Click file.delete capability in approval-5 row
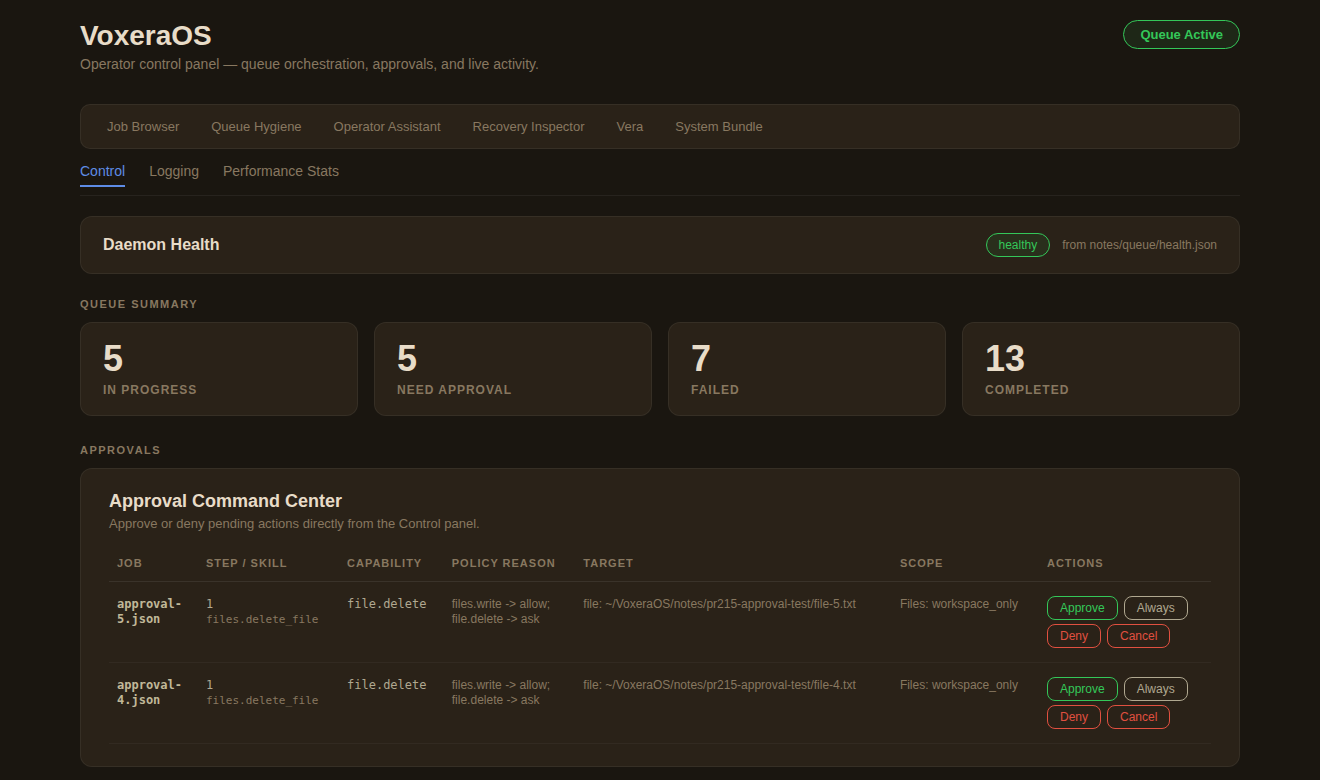The image size is (1320, 780). coord(387,604)
